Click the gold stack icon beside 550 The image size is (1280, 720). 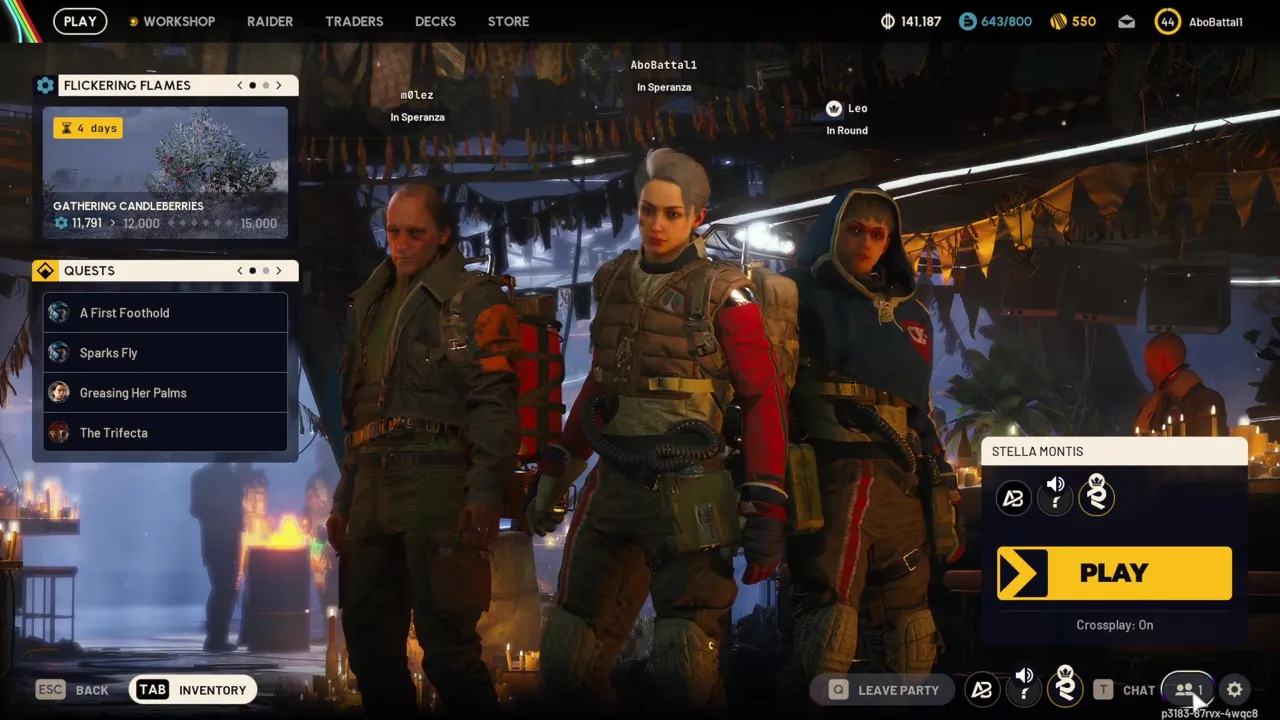pyautogui.click(x=1058, y=21)
